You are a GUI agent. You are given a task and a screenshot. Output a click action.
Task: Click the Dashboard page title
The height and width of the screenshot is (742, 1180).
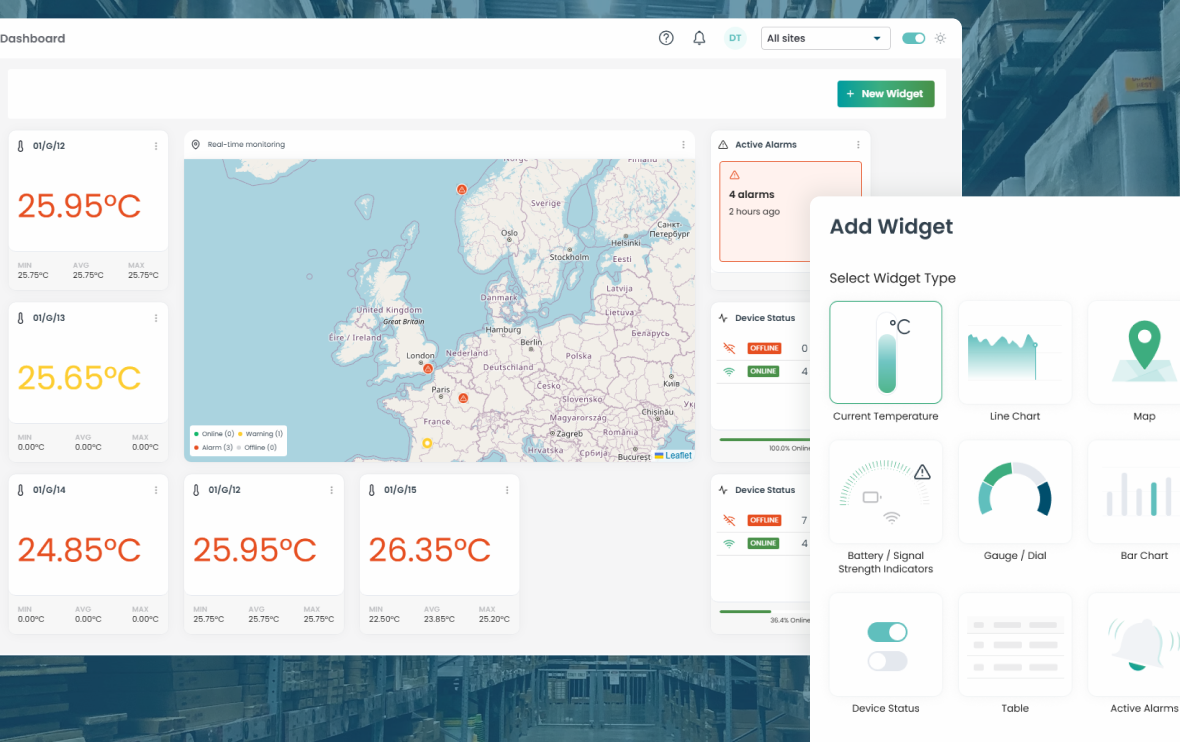click(32, 38)
